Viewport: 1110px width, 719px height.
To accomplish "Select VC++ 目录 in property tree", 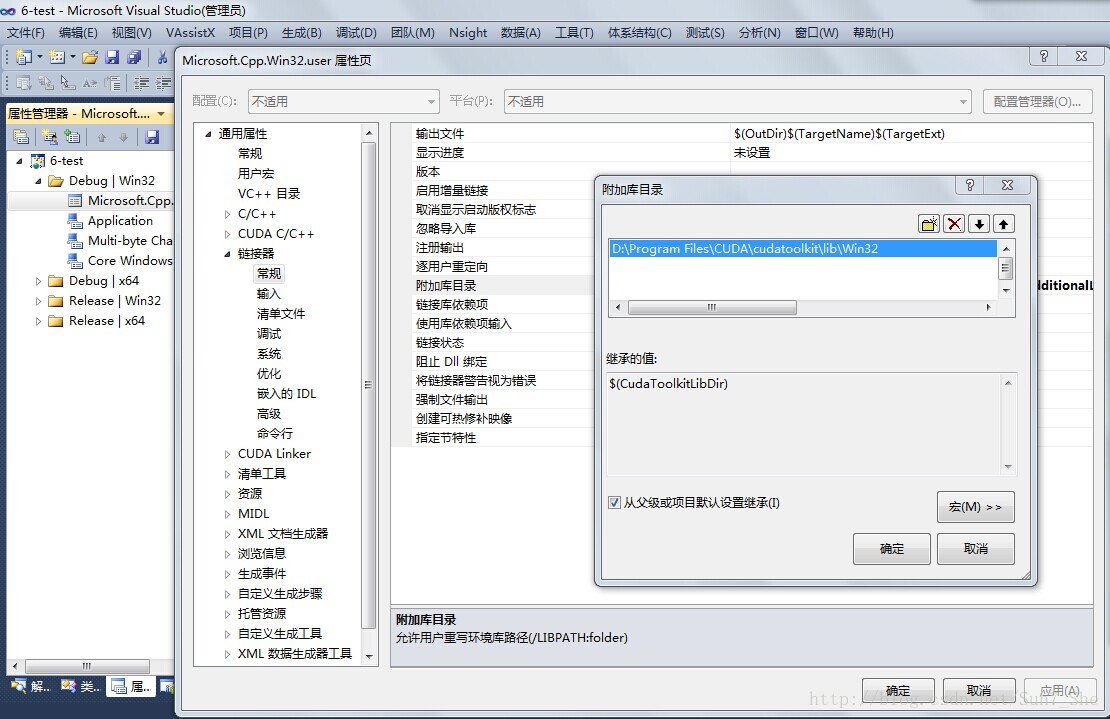I will click(x=268, y=194).
